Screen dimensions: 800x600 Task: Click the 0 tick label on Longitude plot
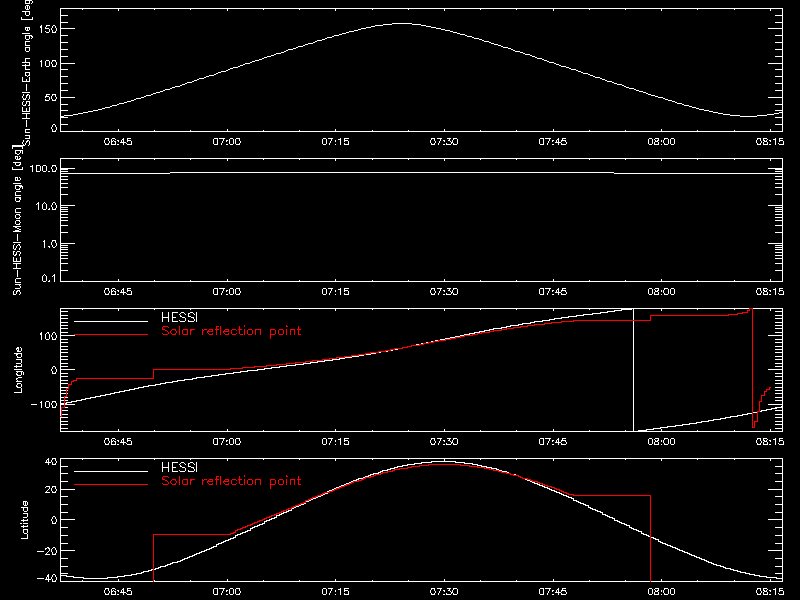click(x=54, y=370)
